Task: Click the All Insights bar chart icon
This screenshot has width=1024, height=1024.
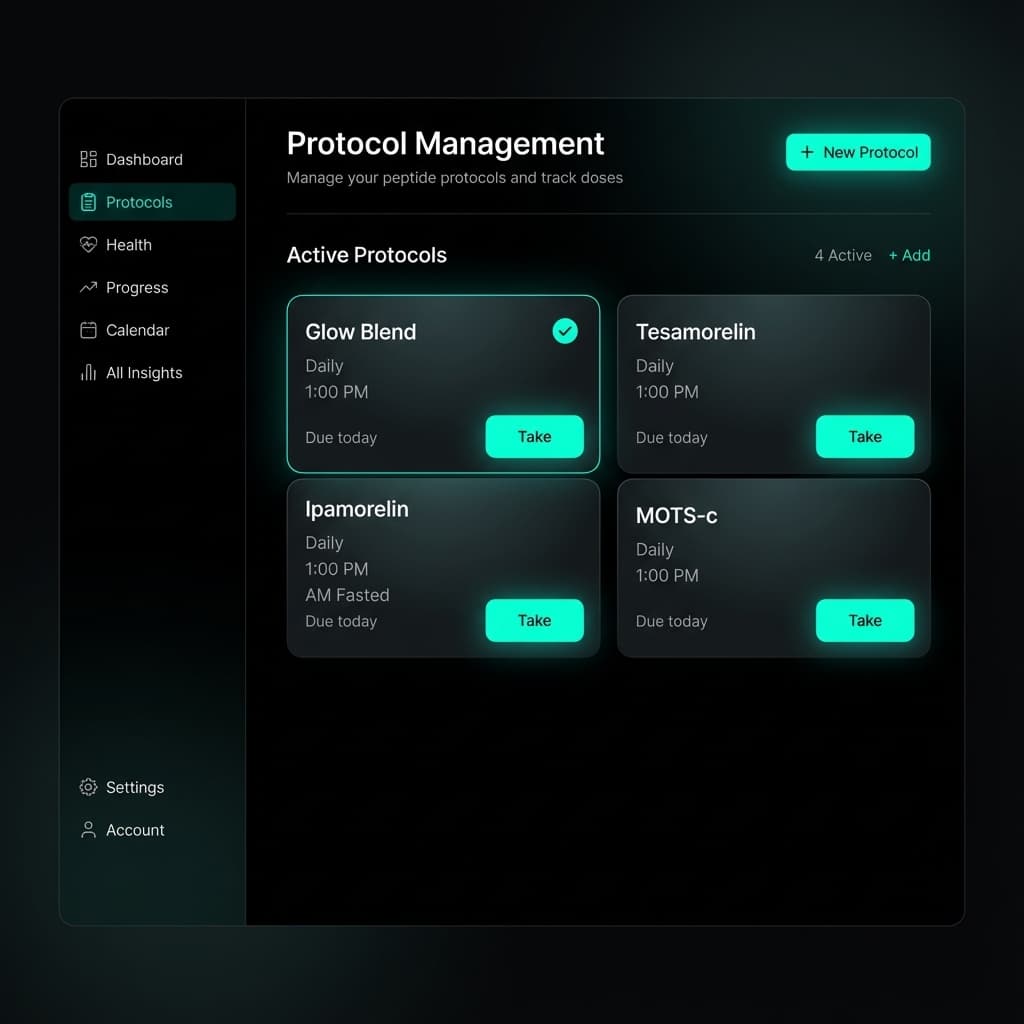Action: click(88, 373)
